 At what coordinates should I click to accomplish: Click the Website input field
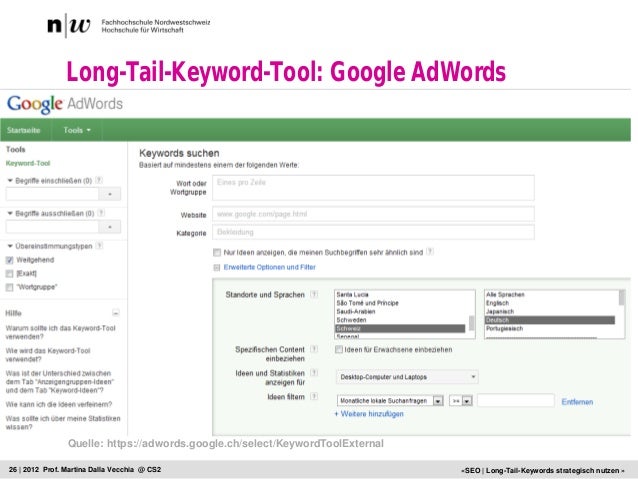point(373,214)
